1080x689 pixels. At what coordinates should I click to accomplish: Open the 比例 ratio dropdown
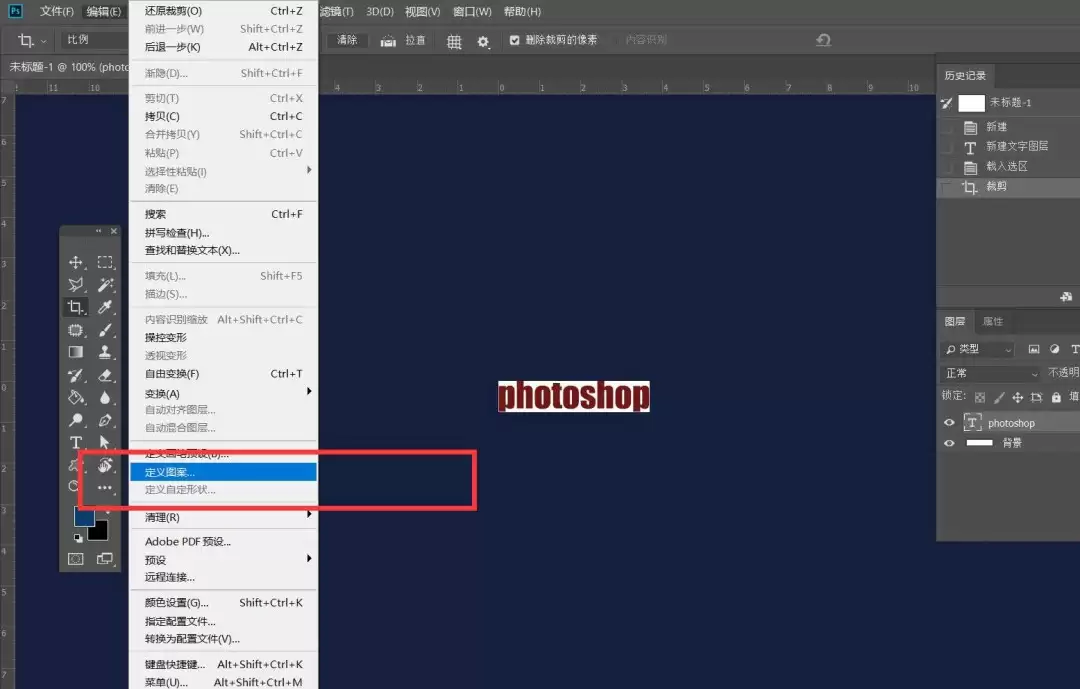tap(94, 40)
